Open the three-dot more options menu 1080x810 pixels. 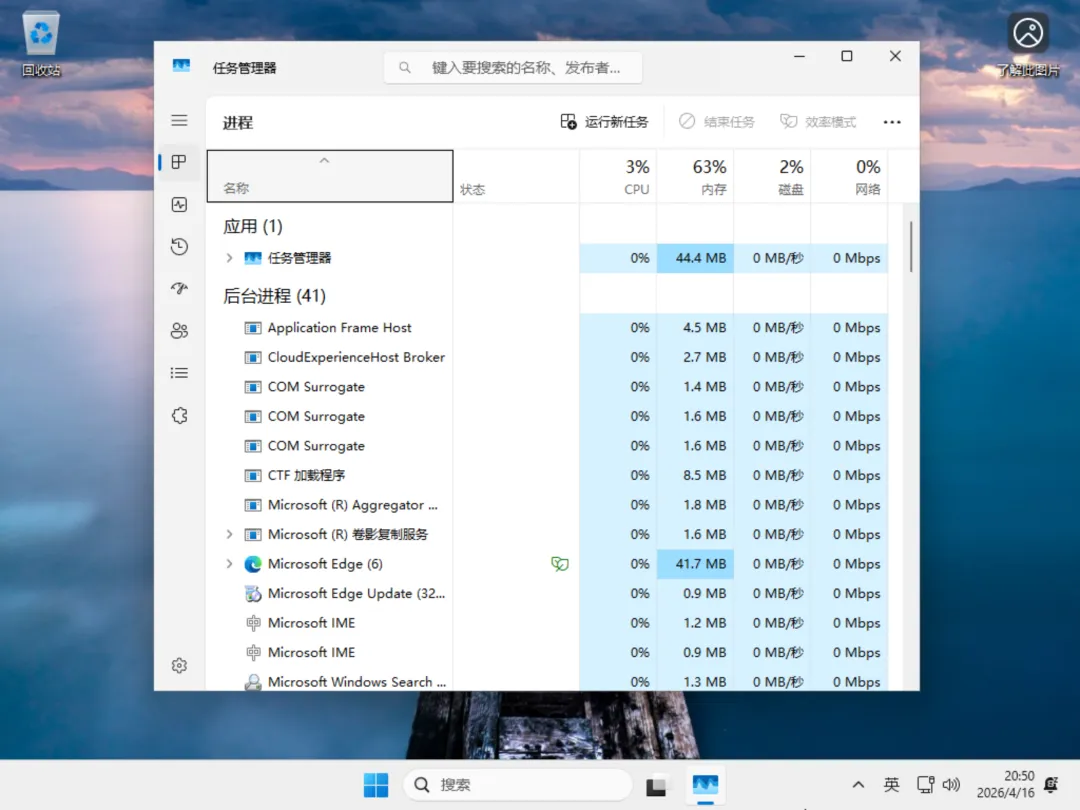tap(892, 122)
